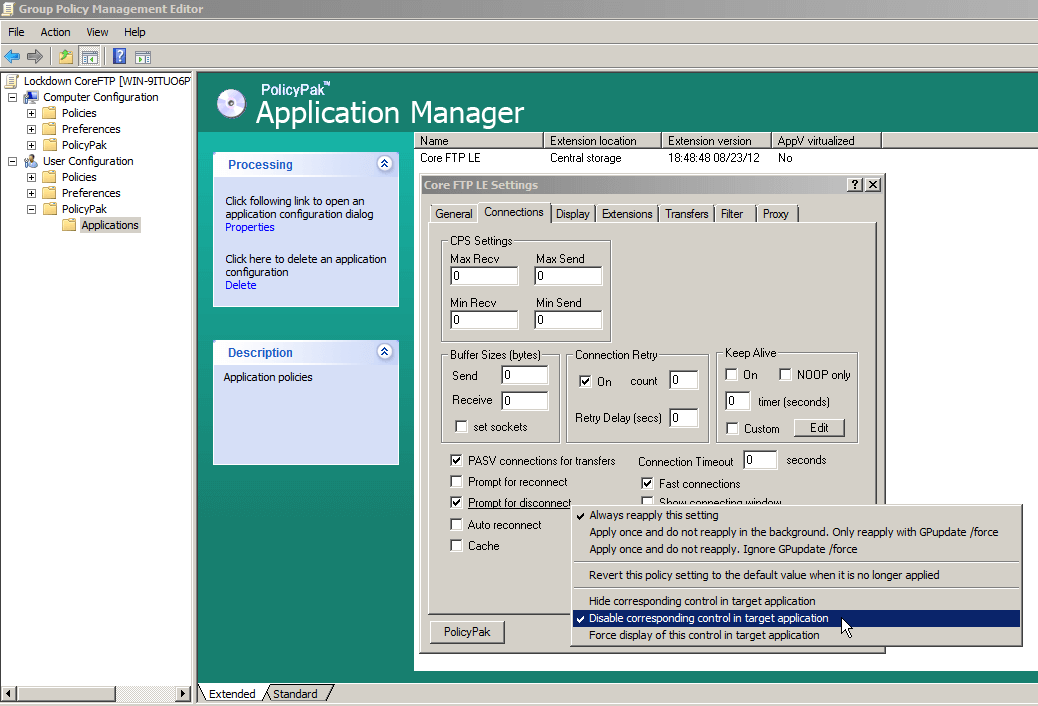Click the Up one level folder icon
This screenshot has width=1038, height=706.
coord(66,56)
